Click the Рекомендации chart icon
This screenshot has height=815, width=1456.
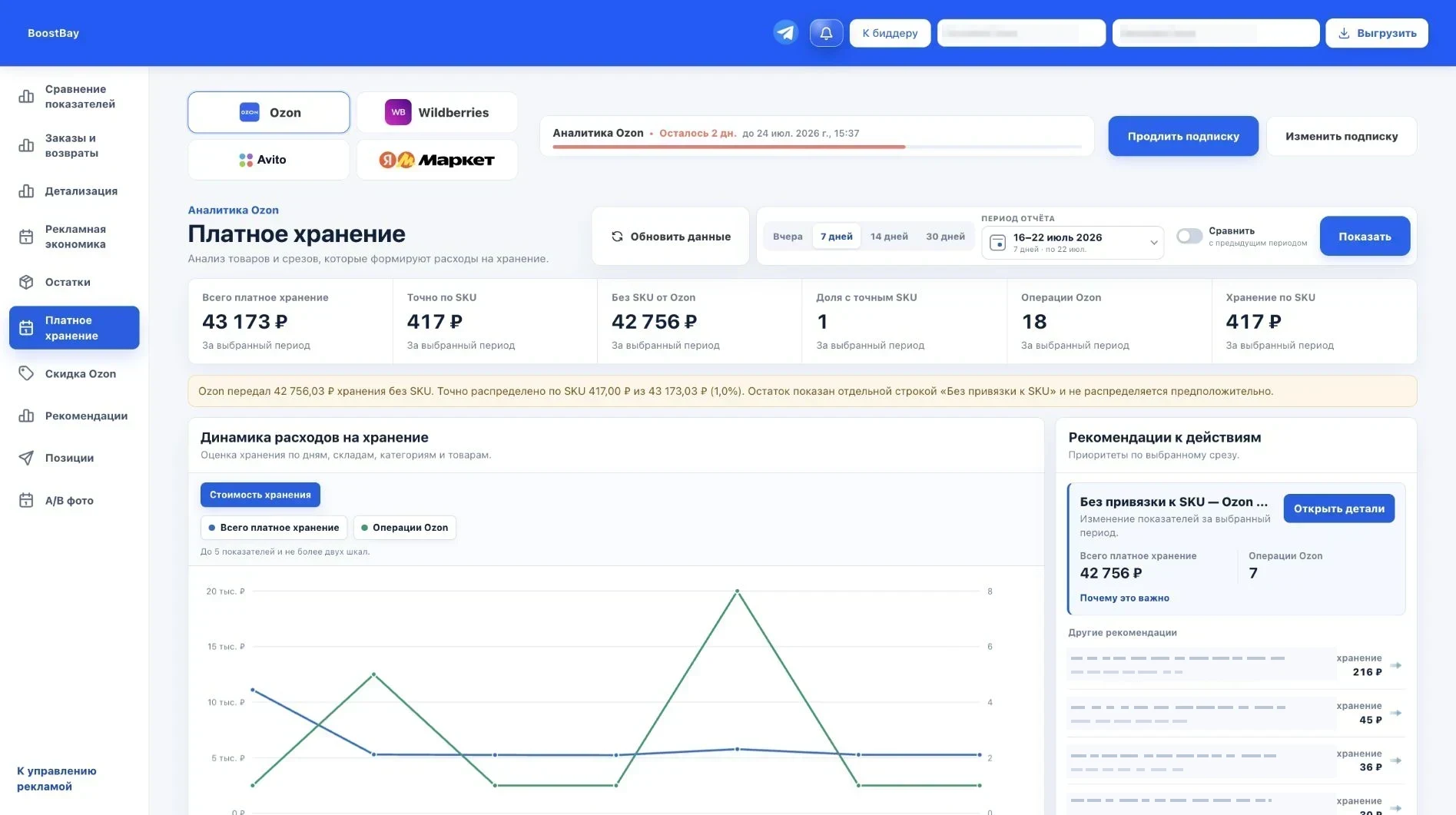pyautogui.click(x=26, y=416)
